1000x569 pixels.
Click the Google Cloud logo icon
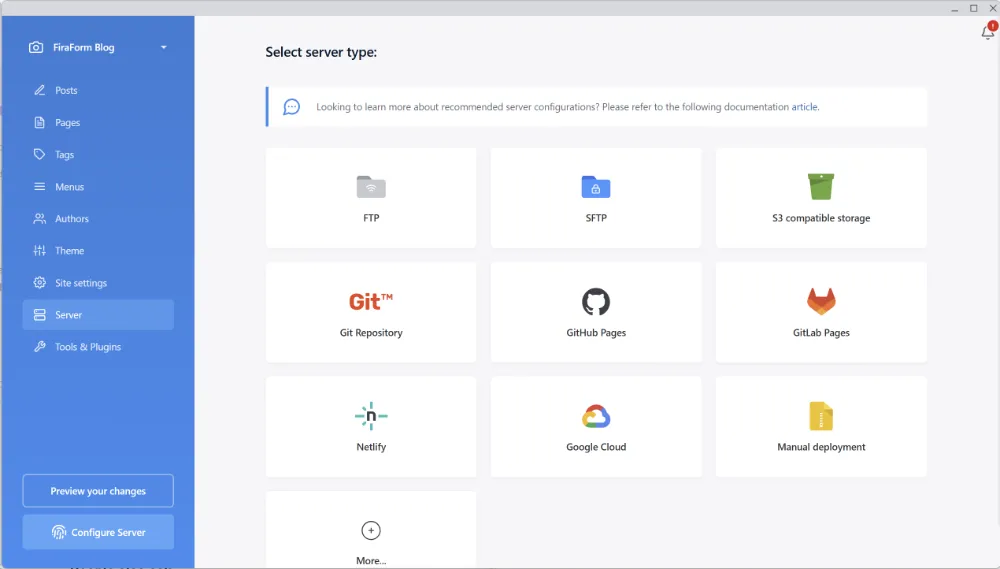[x=596, y=416]
